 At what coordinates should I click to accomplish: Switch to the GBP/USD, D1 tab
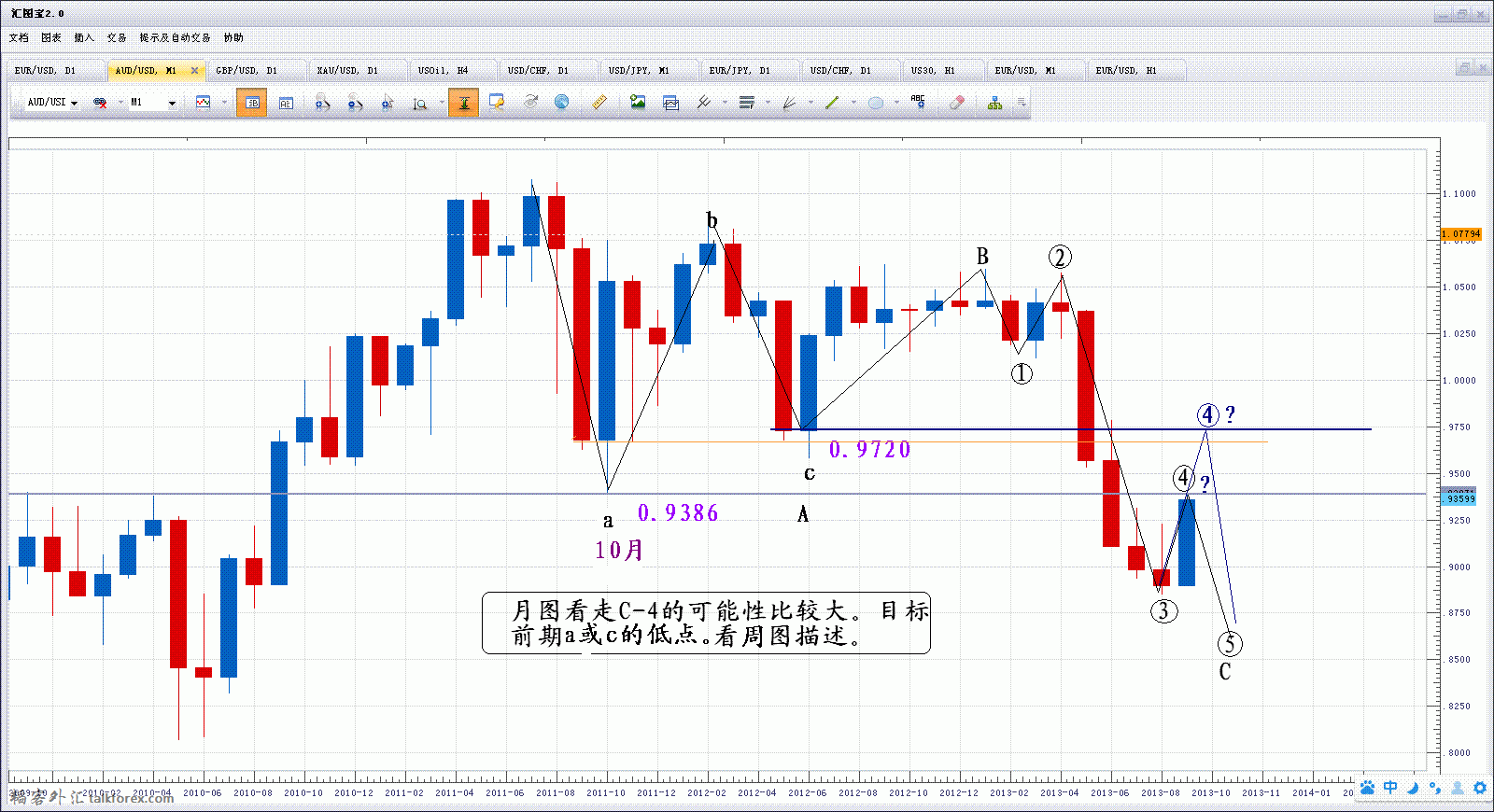[256, 71]
